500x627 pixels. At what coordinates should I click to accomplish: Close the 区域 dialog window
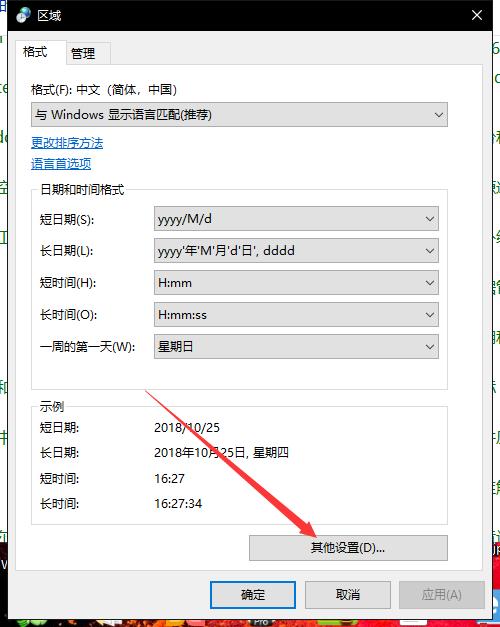(476, 15)
